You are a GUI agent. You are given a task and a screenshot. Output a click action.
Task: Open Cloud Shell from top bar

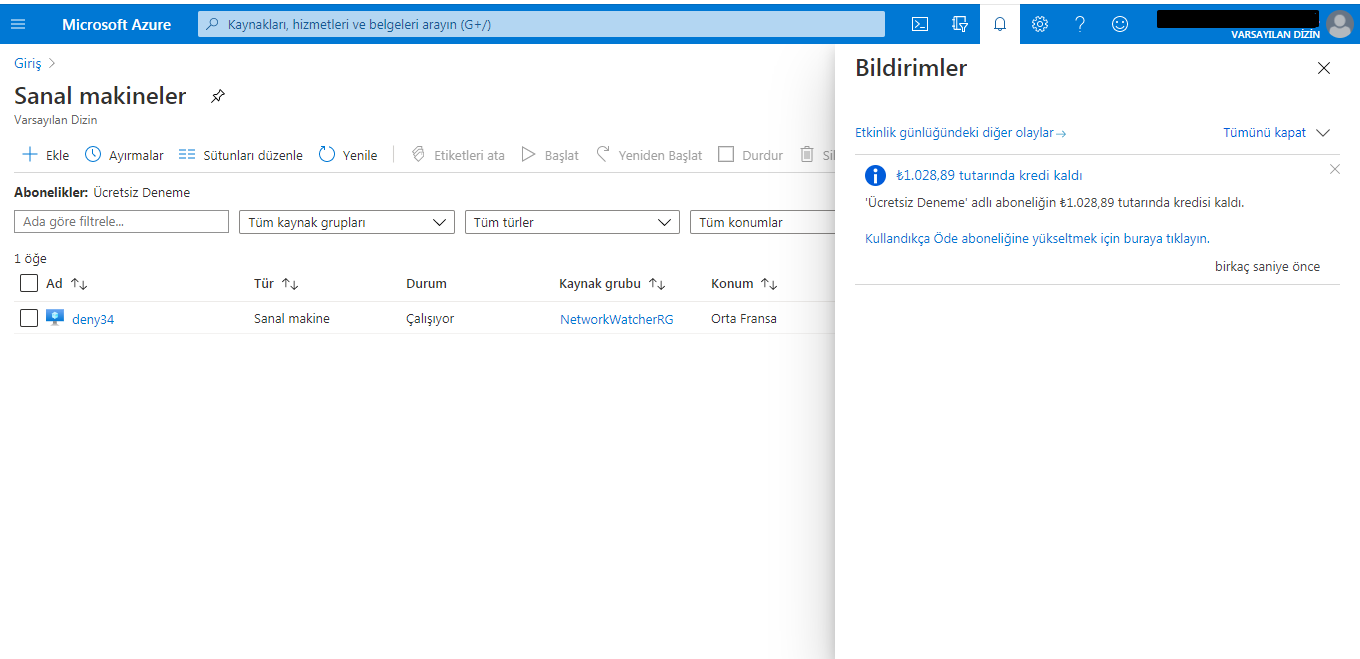pyautogui.click(x=920, y=24)
